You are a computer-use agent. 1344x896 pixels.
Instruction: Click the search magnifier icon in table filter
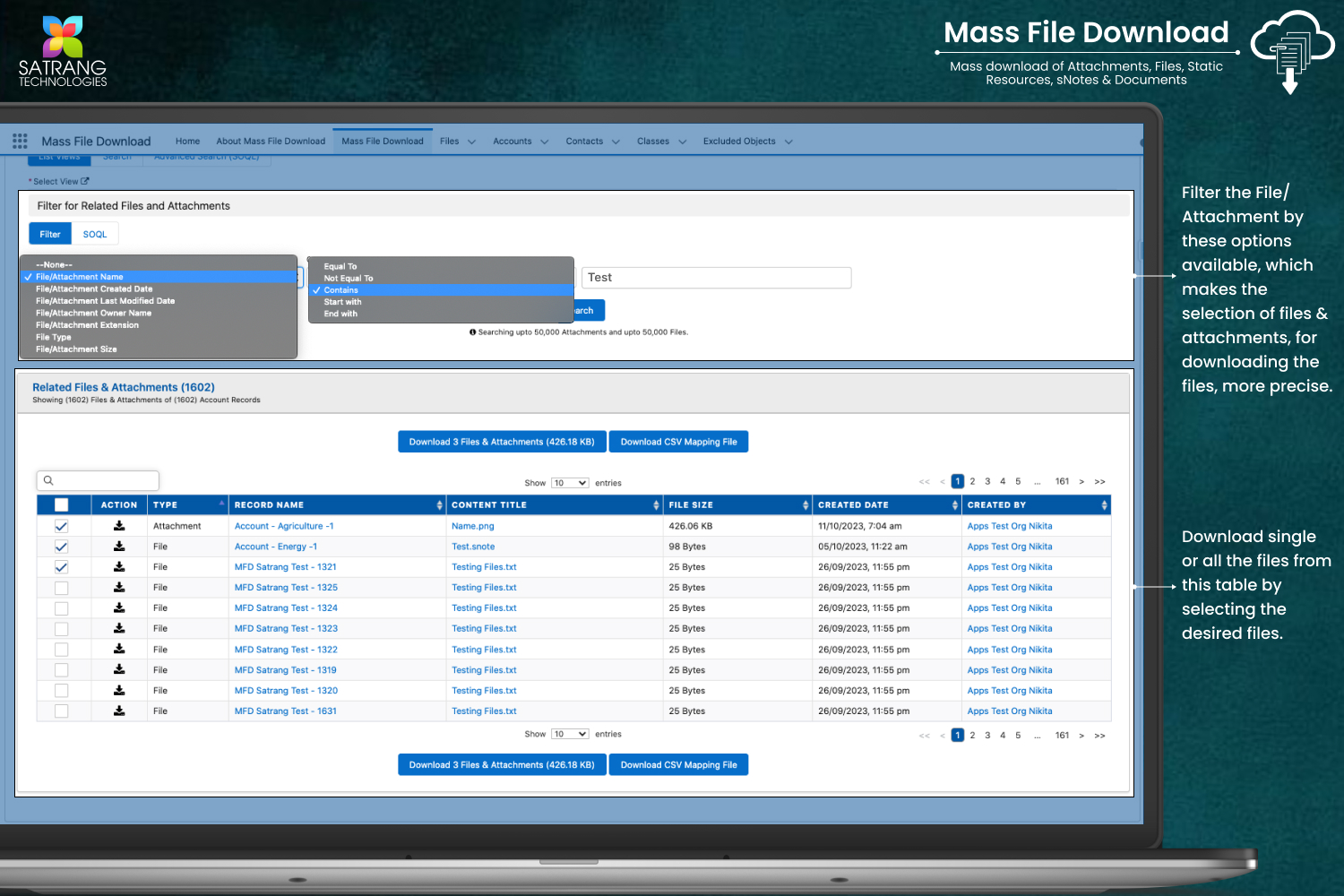pyautogui.click(x=48, y=481)
